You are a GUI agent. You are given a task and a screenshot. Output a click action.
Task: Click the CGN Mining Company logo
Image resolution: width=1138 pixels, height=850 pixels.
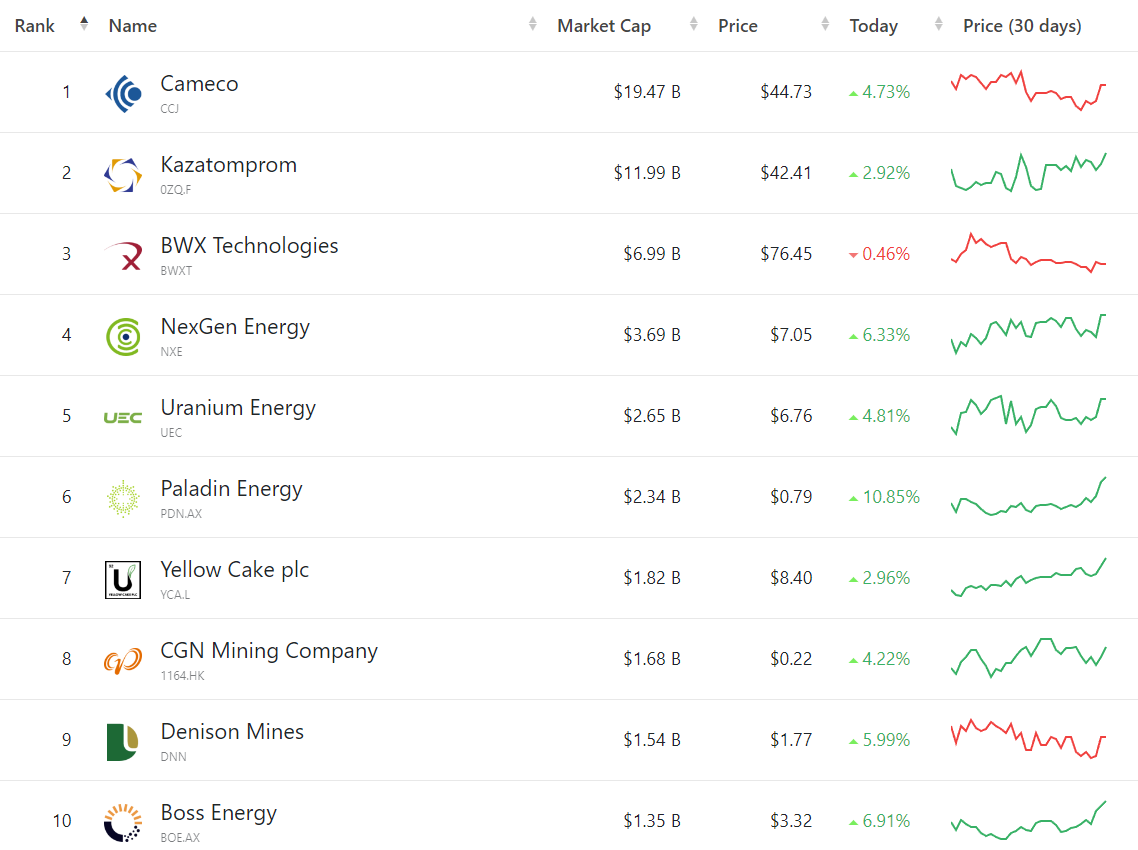pos(123,661)
